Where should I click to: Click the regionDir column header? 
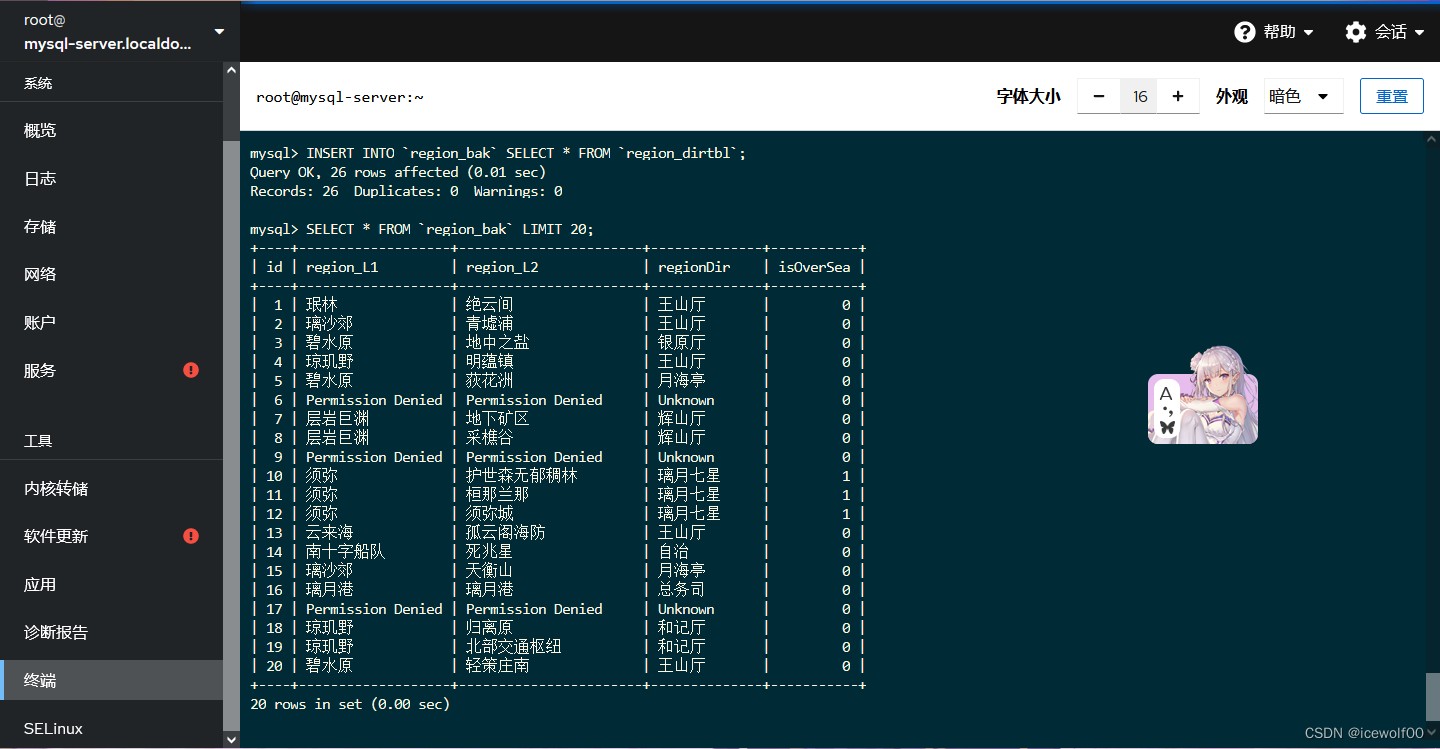694,267
